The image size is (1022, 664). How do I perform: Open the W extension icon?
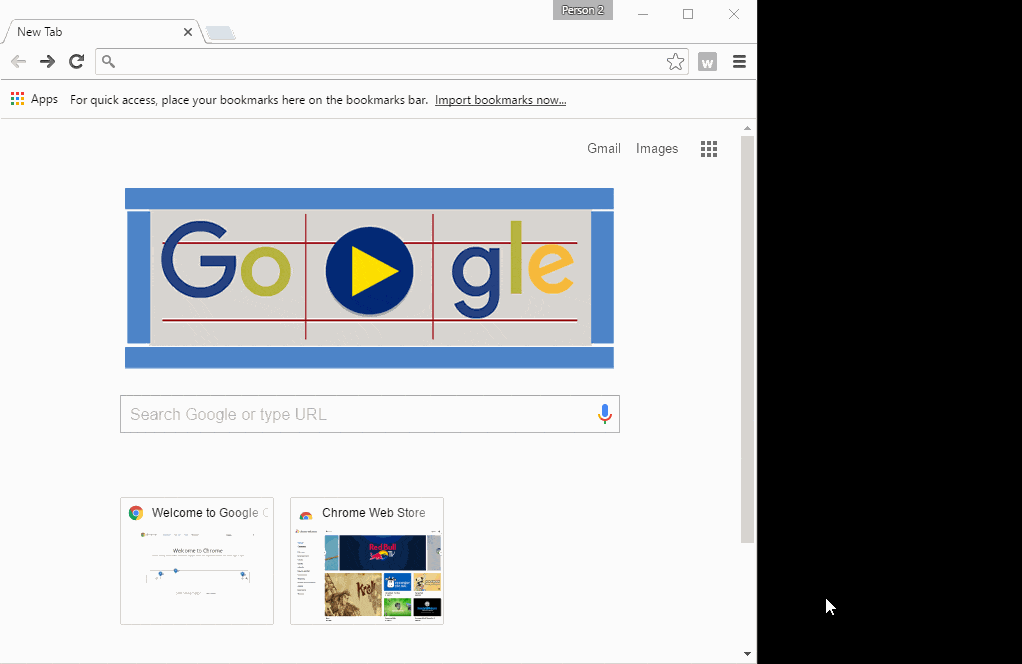[707, 62]
